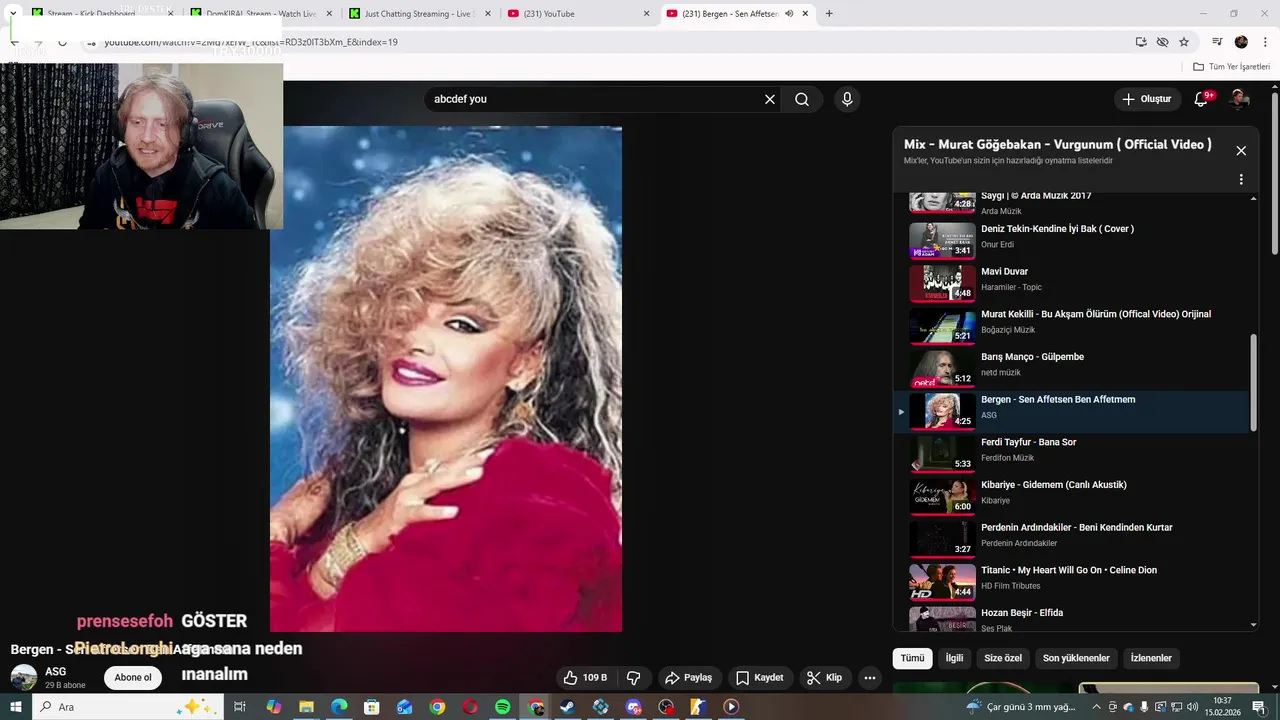Open Task View on the taskbar
1280x720 pixels.
(240, 707)
